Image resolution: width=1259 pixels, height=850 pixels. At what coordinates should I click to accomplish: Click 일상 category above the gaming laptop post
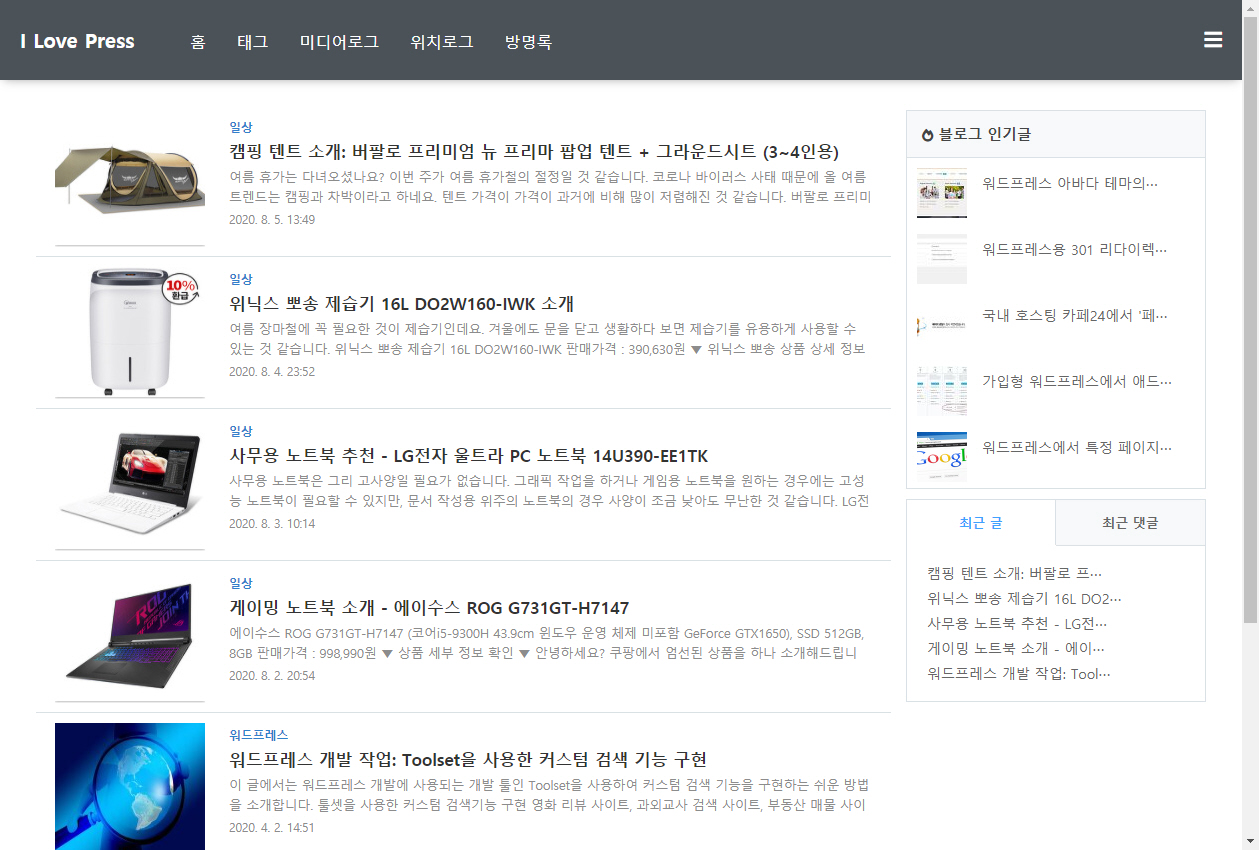(241, 583)
